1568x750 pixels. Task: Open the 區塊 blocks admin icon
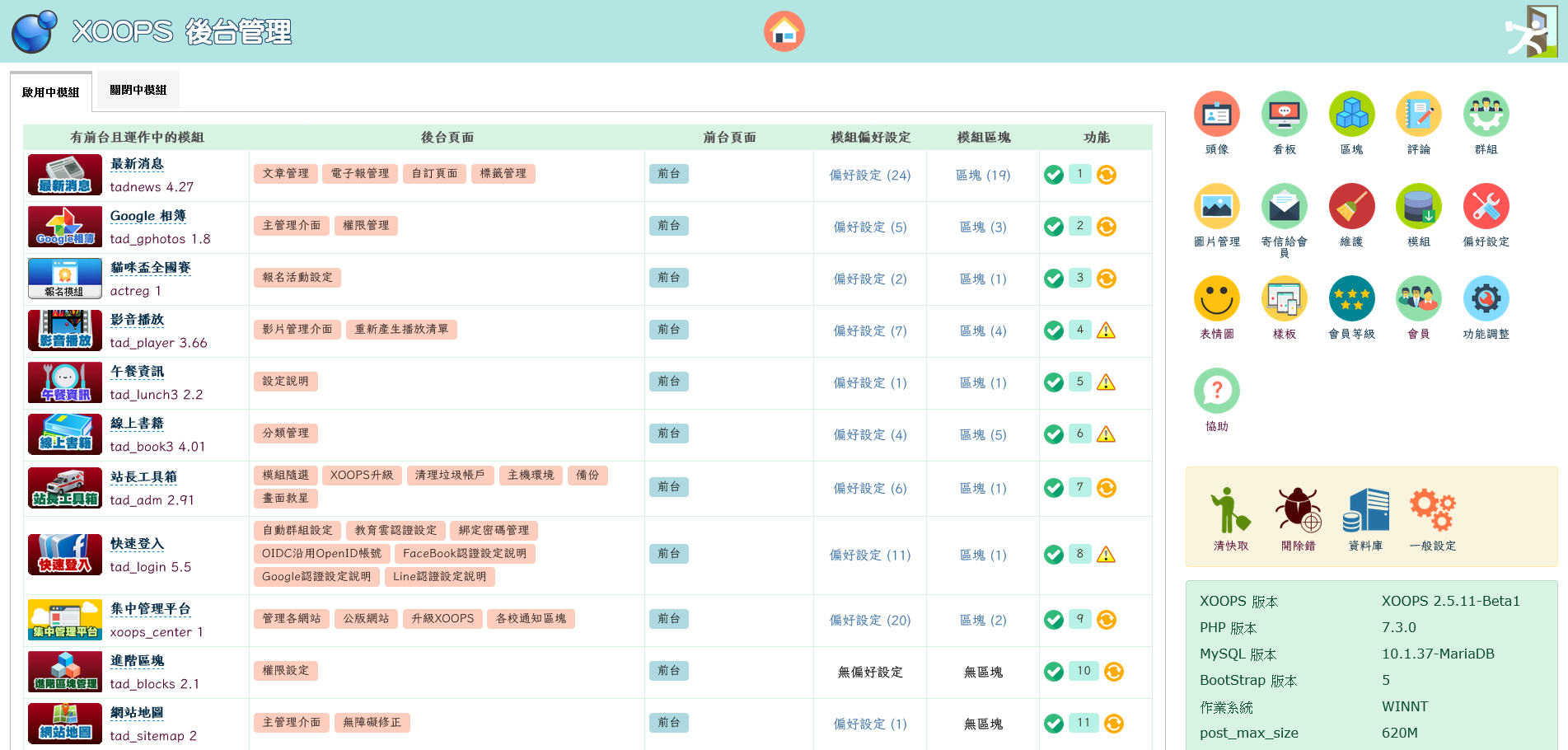[x=1351, y=115]
